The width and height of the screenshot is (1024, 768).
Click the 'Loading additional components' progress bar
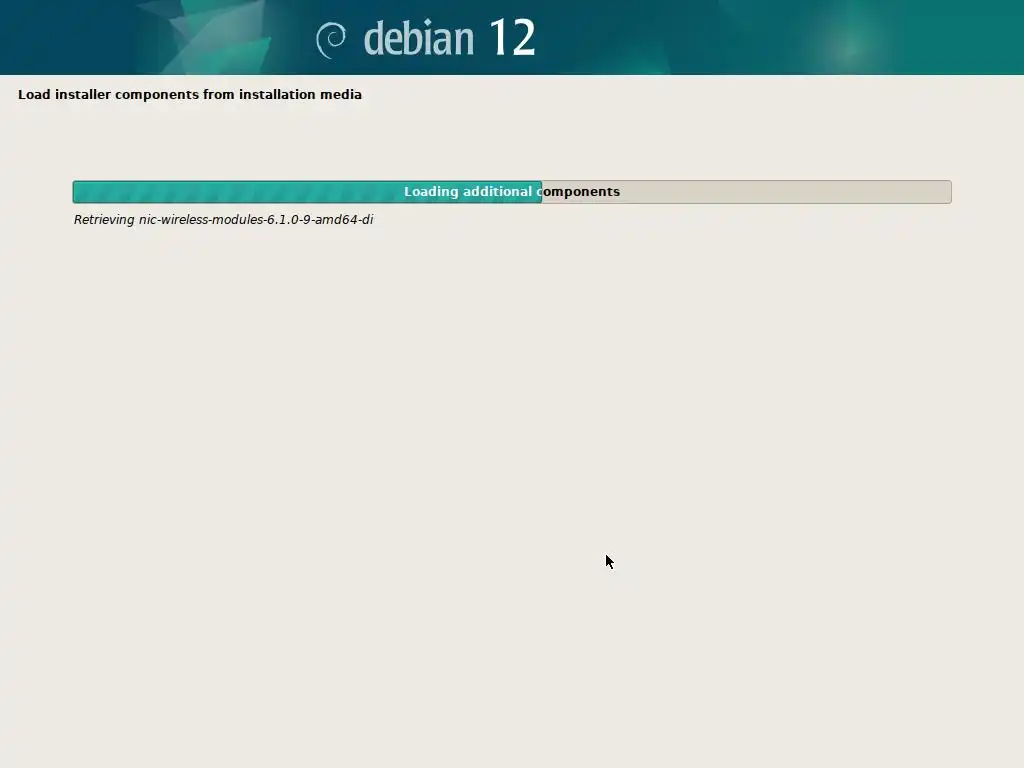pyautogui.click(x=512, y=192)
